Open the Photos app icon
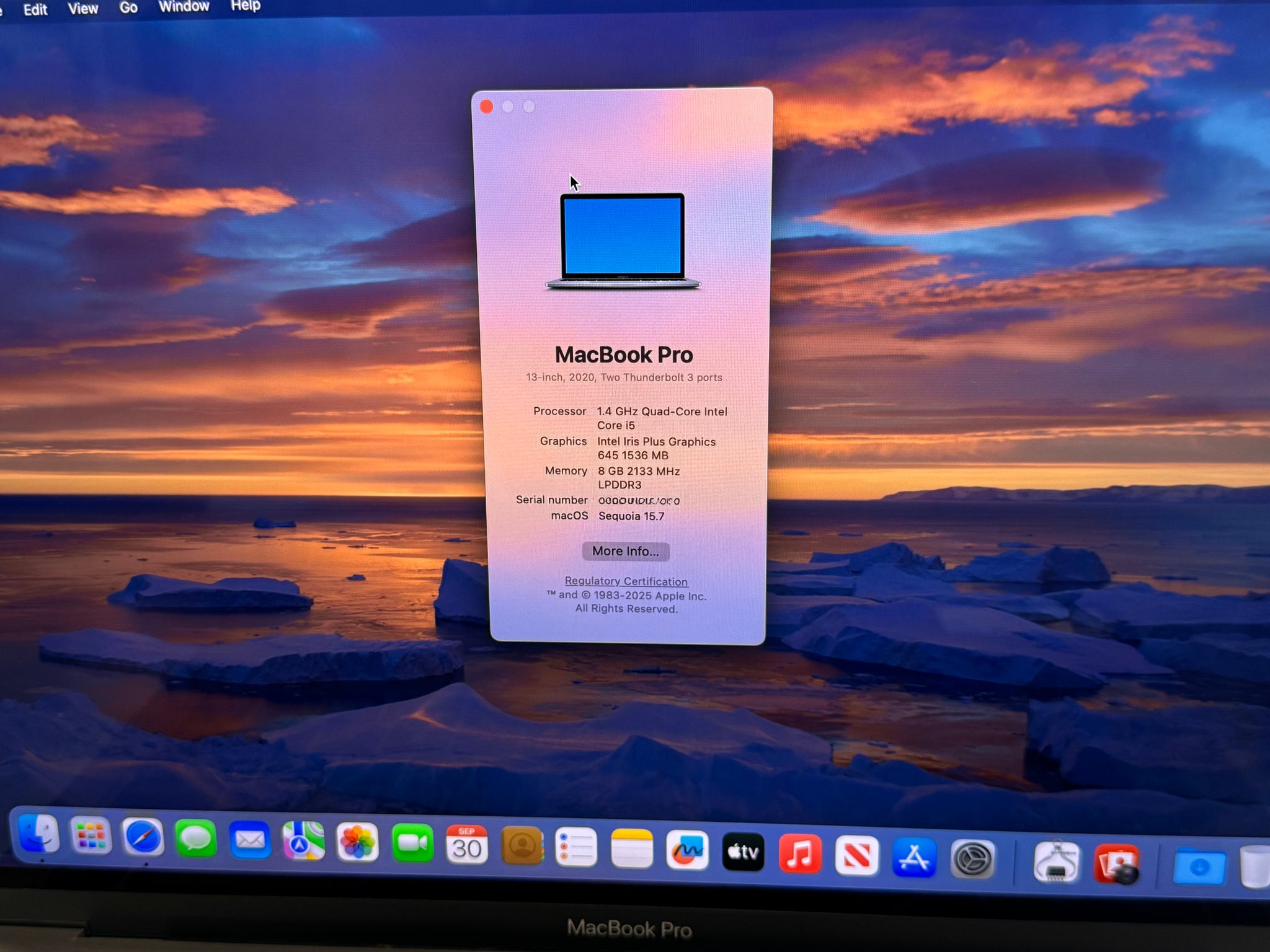 coord(358,842)
